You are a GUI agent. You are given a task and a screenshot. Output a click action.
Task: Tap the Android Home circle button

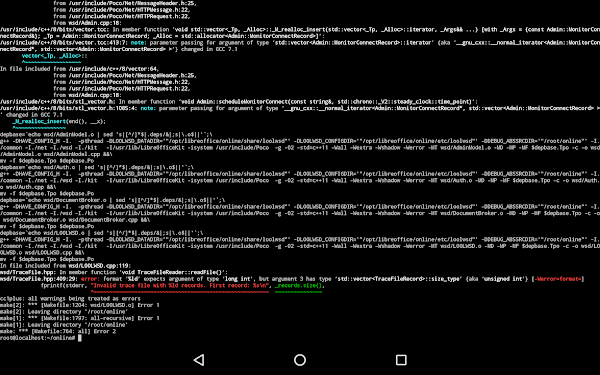point(300,360)
